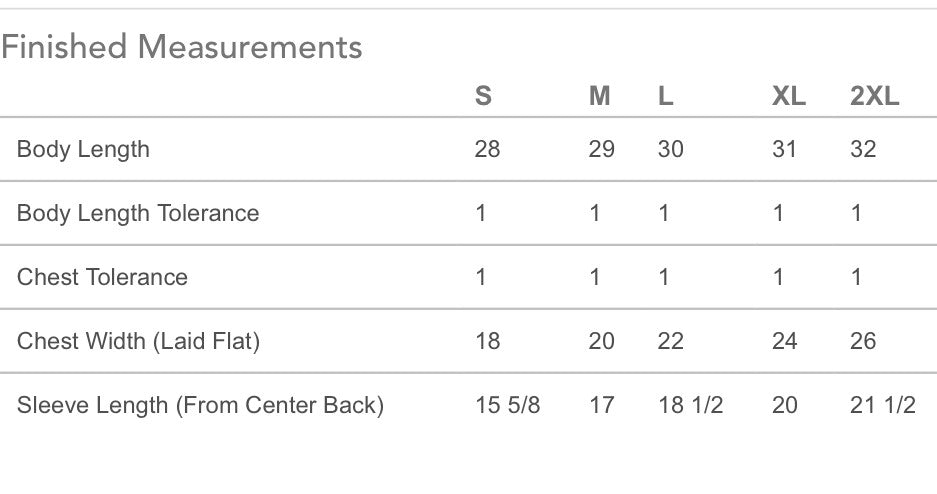This screenshot has width=937, height=494.
Task: Click the Sleeve Length value 15 5/8
Action: coord(508,405)
